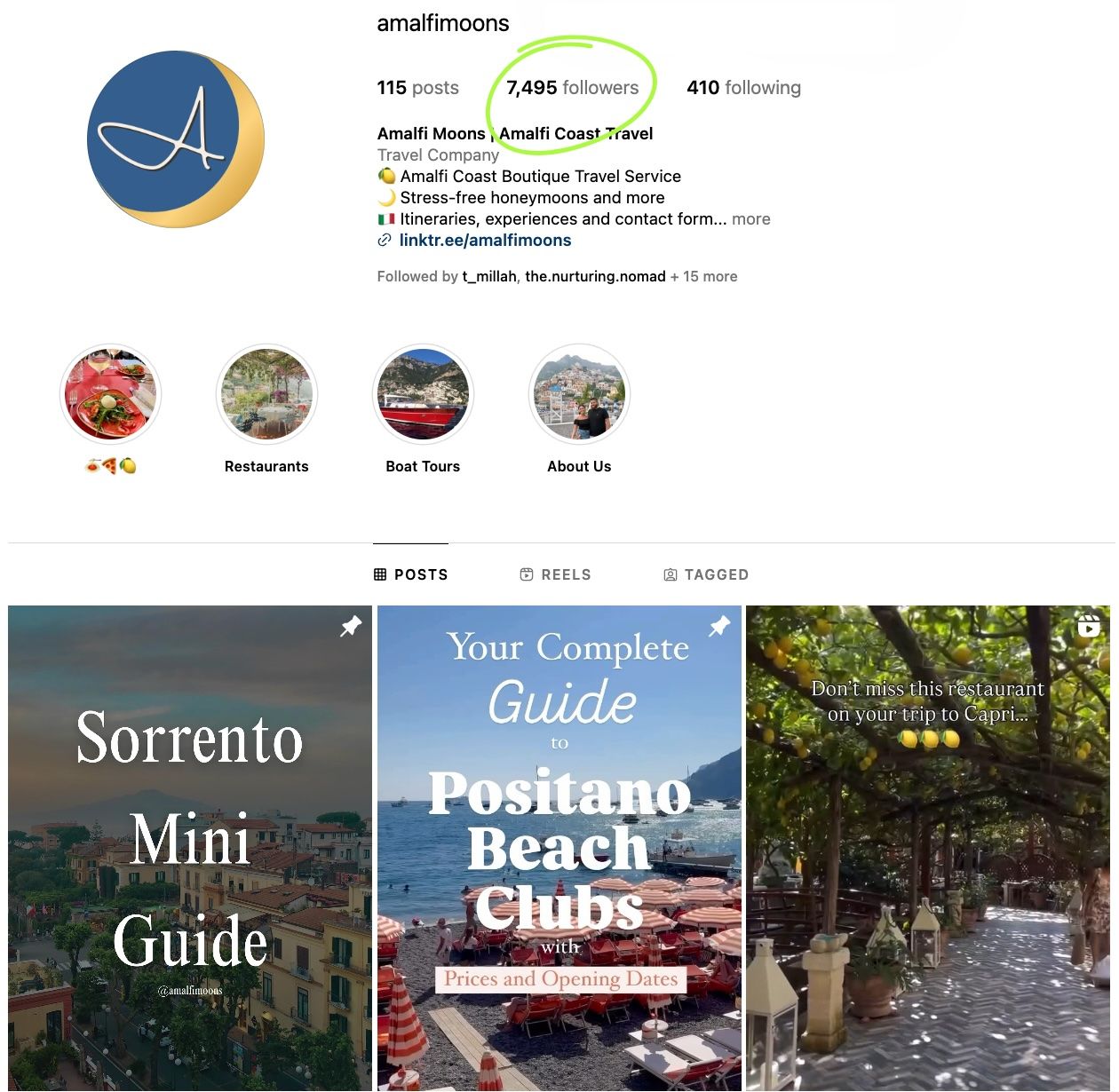
Task: Open the Restaurants story highlight
Action: tap(266, 394)
